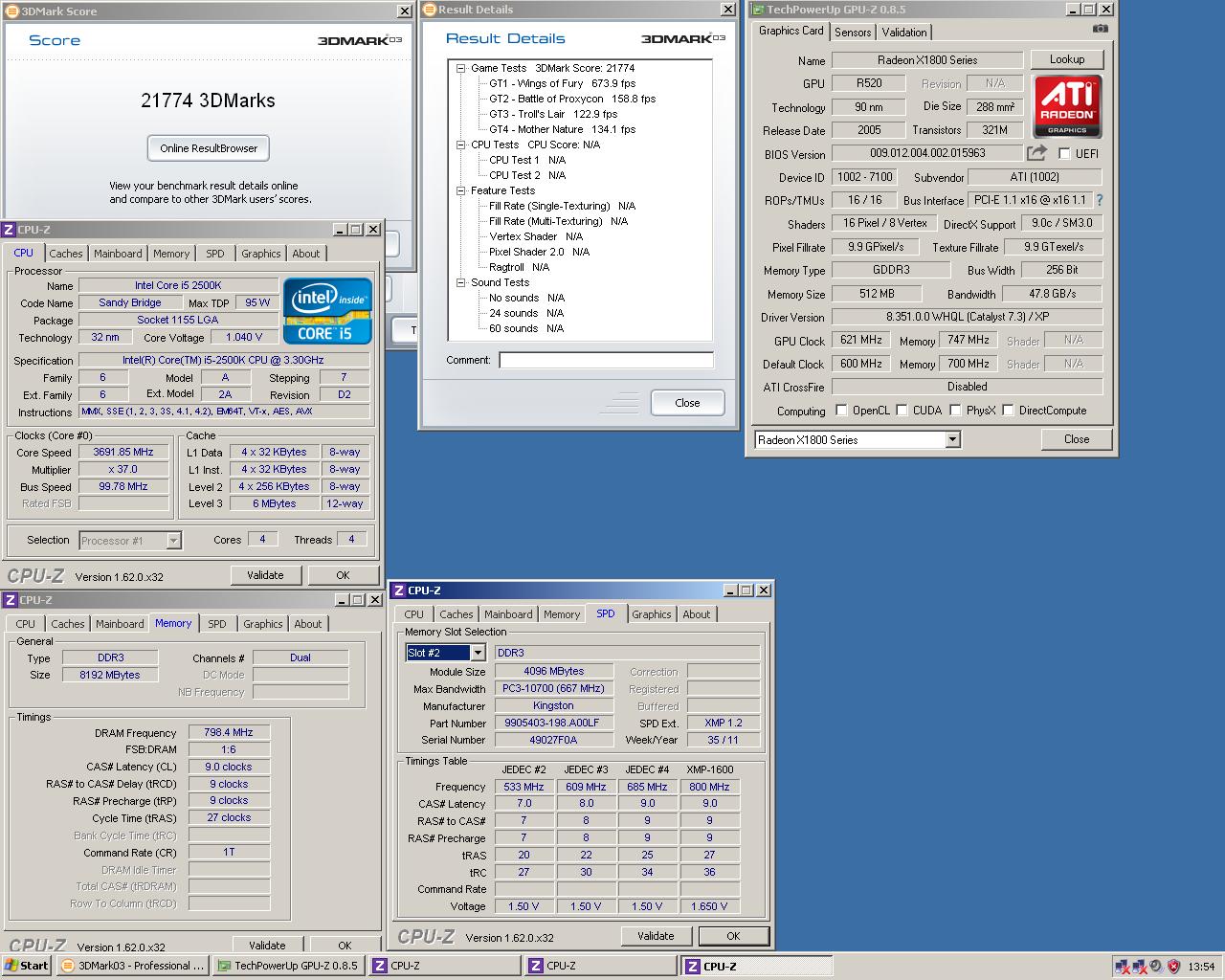
Task: Select the Pixel Shader 2.0 row
Action: tap(539, 252)
